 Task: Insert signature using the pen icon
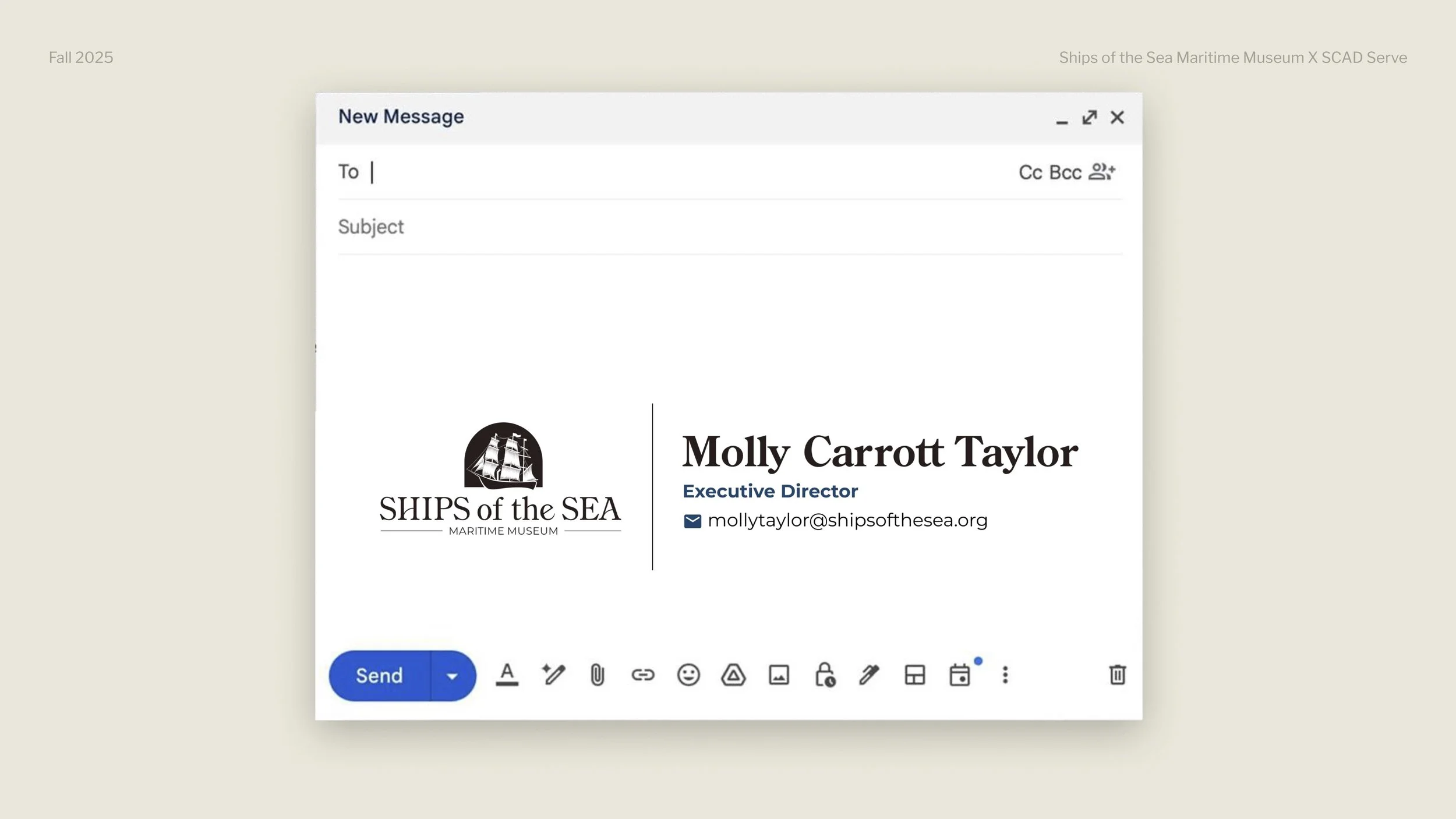(x=869, y=675)
